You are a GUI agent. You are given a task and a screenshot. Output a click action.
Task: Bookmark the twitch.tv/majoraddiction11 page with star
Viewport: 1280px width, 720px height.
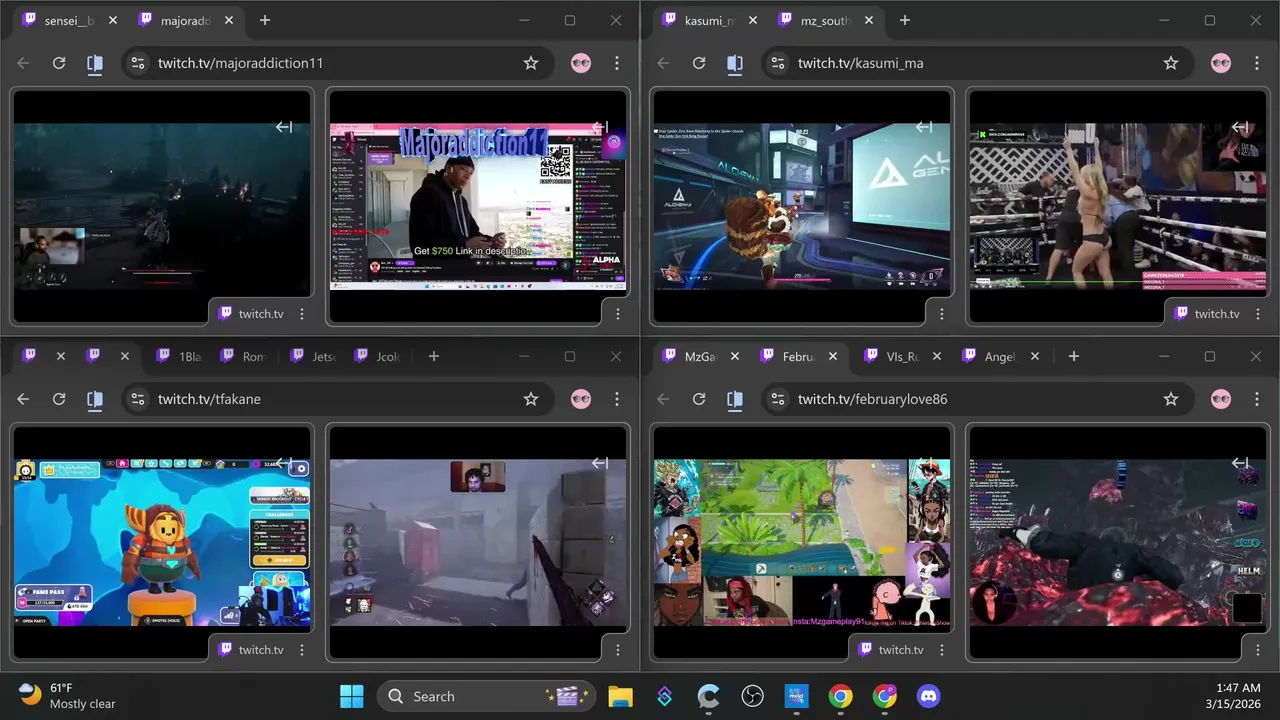click(531, 63)
